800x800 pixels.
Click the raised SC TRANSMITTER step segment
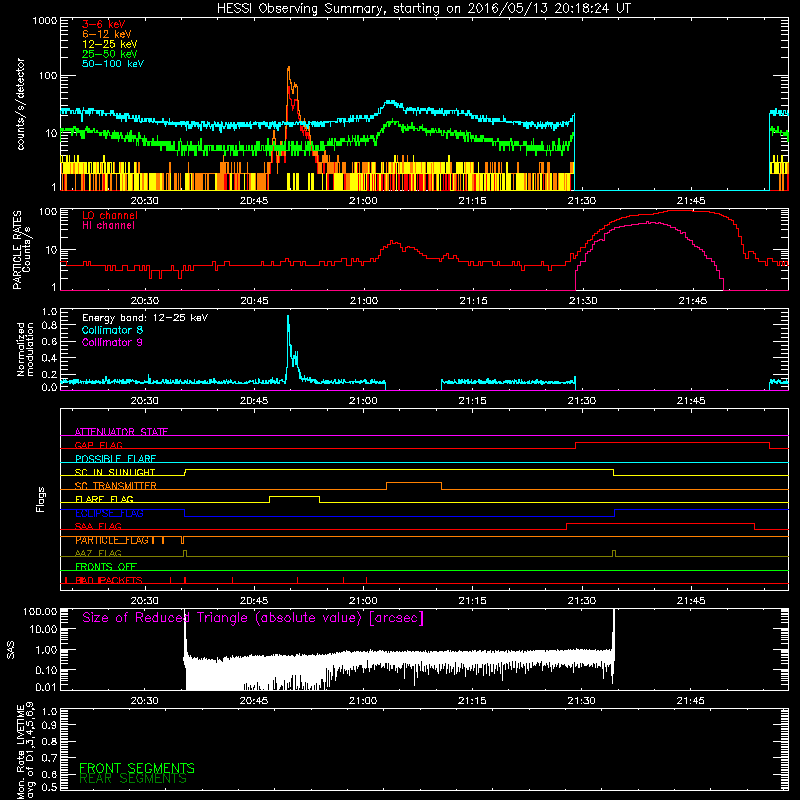tap(414, 483)
